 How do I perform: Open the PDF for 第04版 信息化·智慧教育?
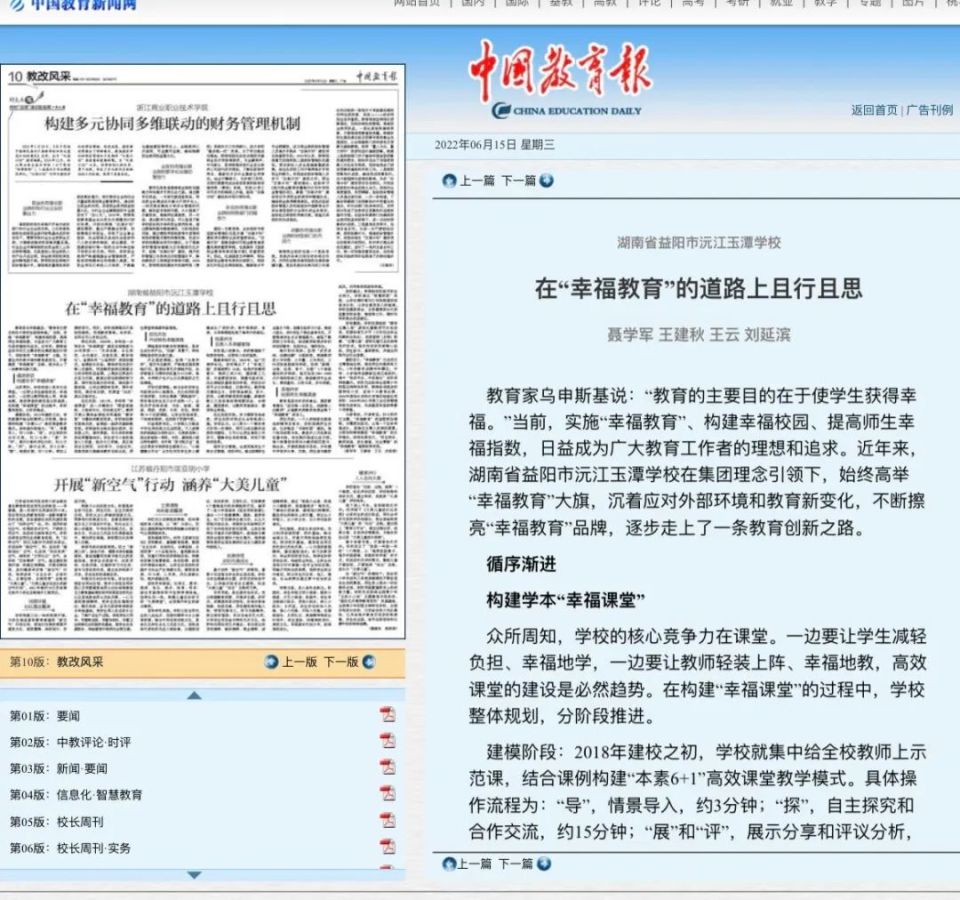[387, 793]
